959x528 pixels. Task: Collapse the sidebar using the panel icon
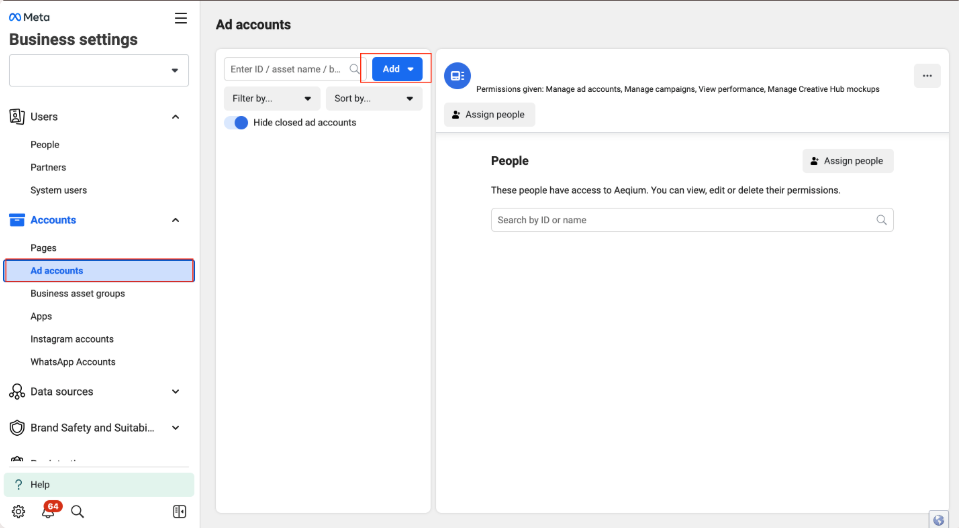(179, 511)
